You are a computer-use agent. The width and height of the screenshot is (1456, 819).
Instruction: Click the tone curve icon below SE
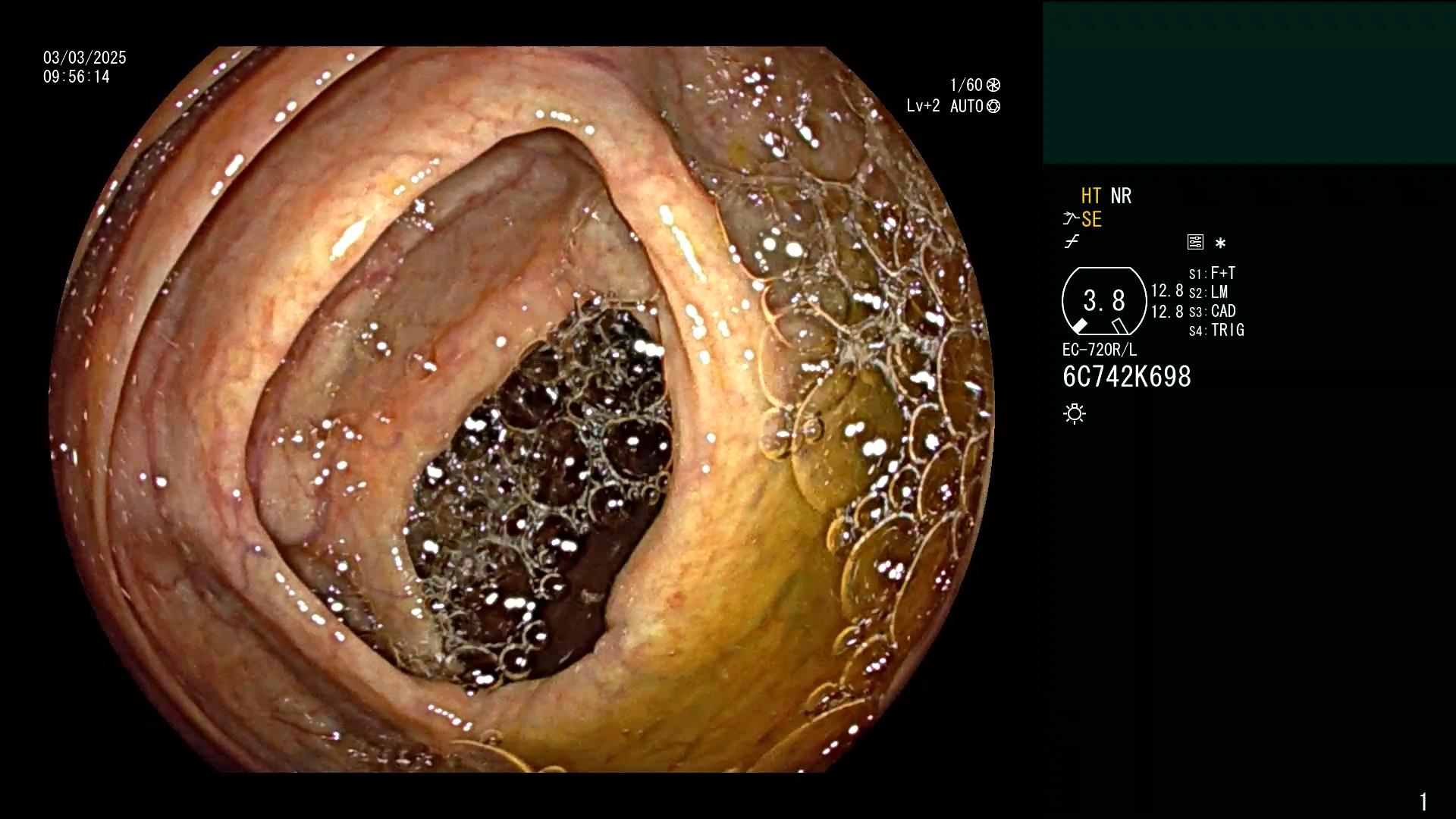pos(1072,242)
